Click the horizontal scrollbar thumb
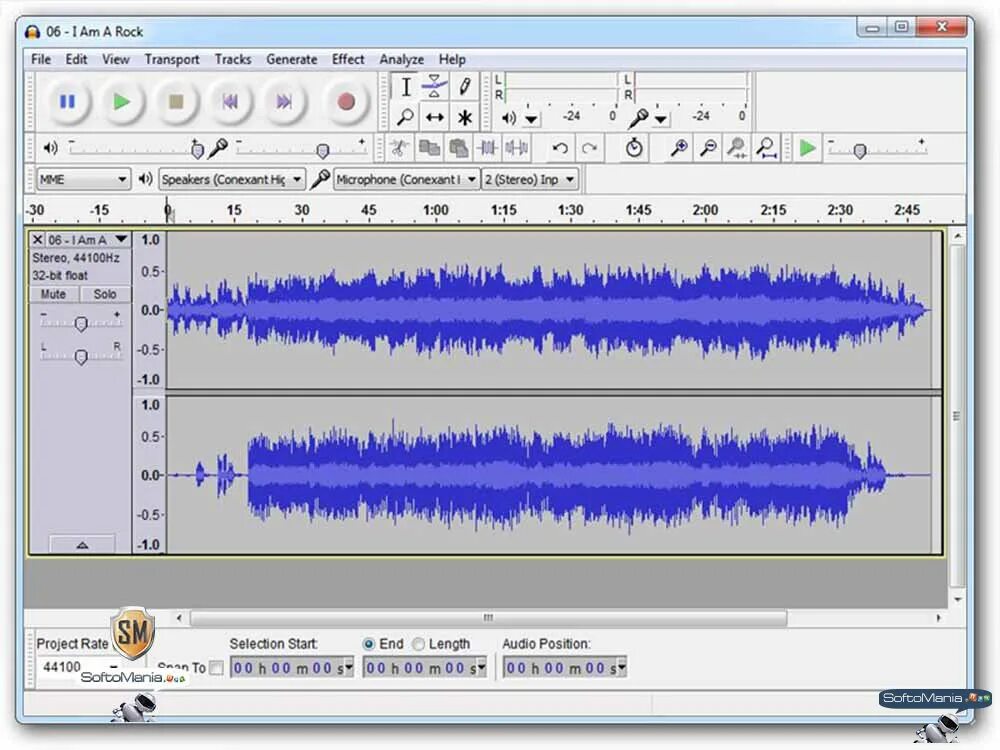Screen dimensions: 1000x750 (x=489, y=617)
